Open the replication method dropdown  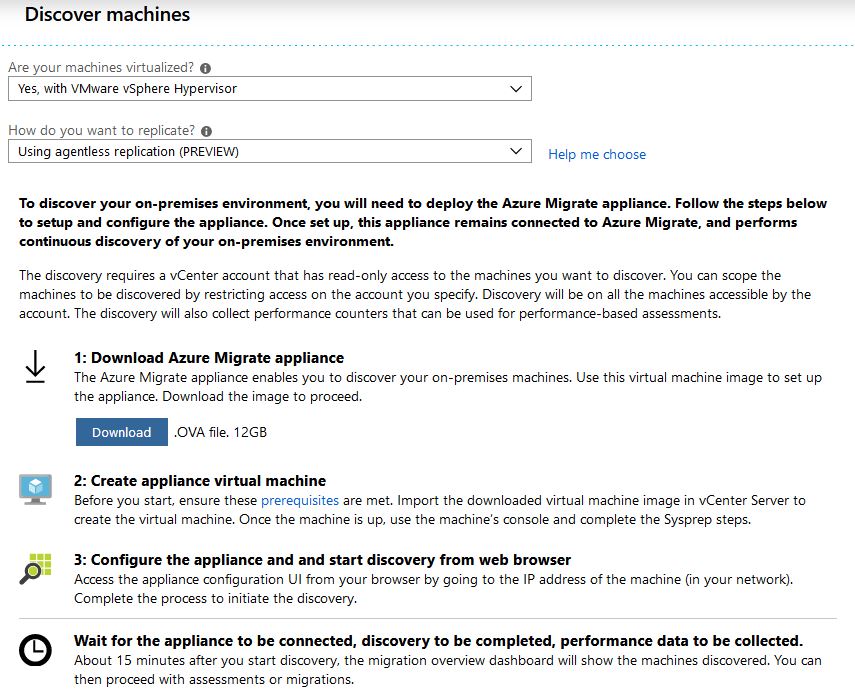pyautogui.click(x=270, y=152)
